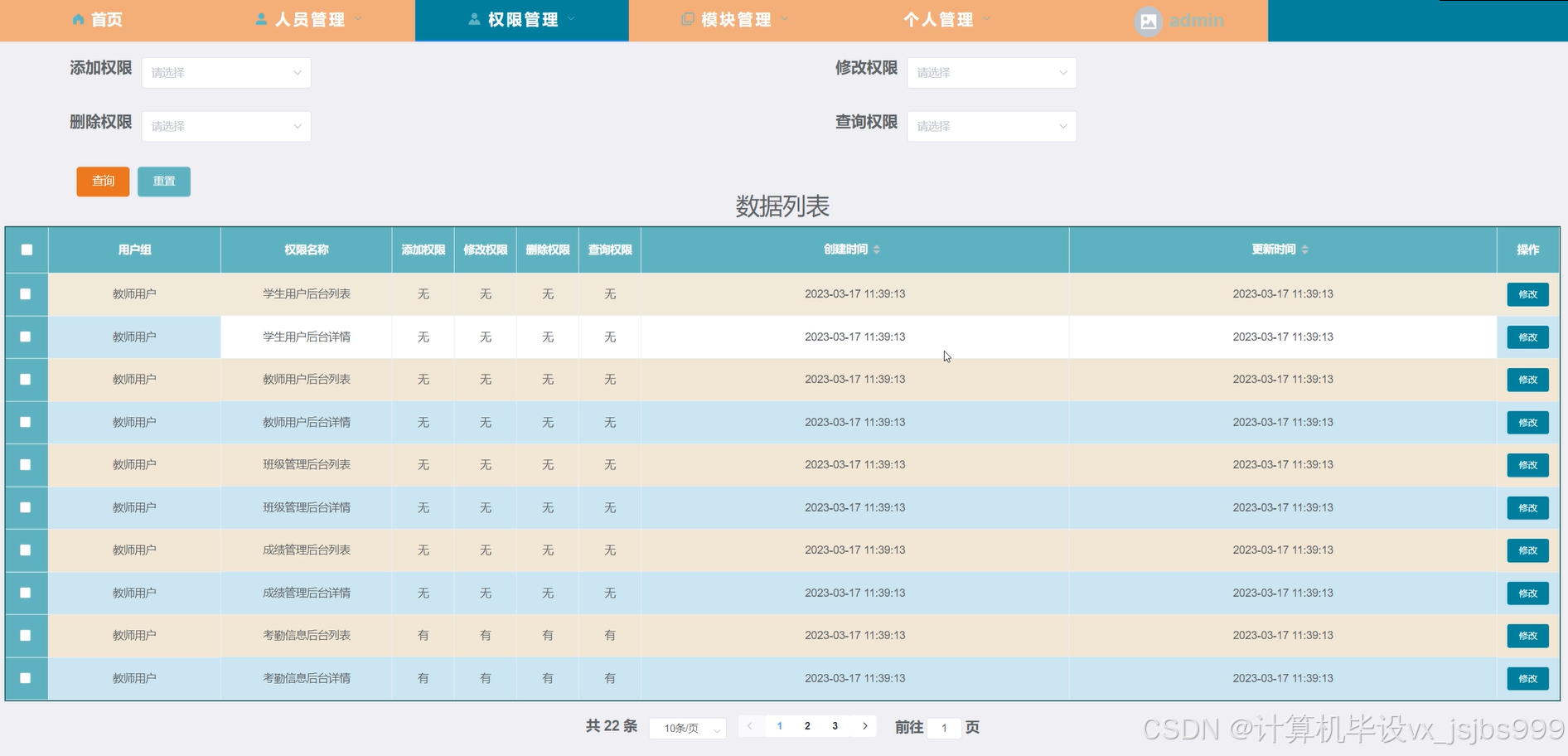Click 修改 for 班级管理后台详情 row

tap(1527, 508)
